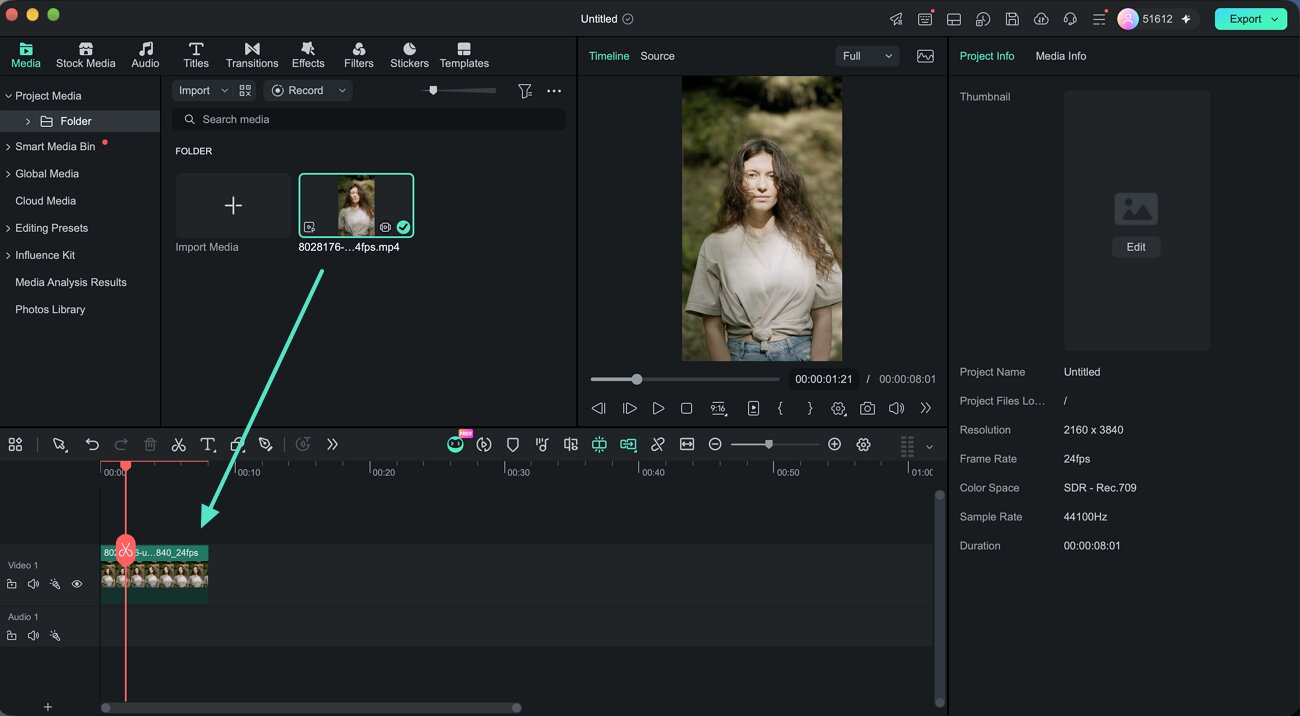Click the mark in left brace icon
1300x716 pixels.
click(780, 408)
